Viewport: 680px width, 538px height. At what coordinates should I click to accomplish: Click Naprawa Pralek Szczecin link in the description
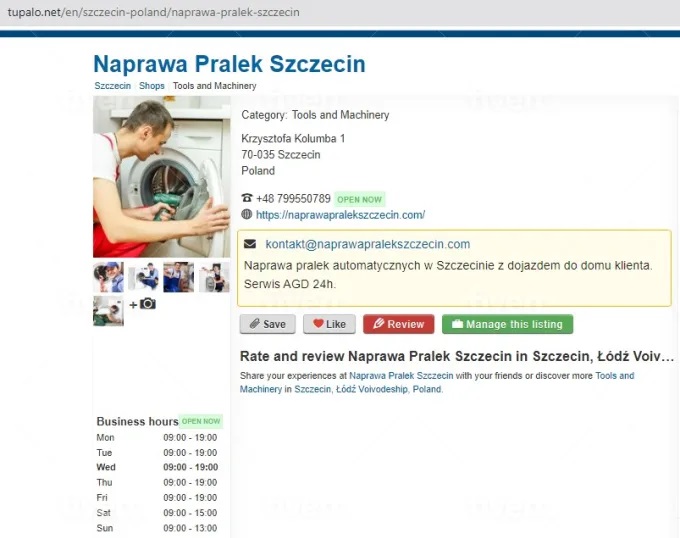tap(401, 376)
